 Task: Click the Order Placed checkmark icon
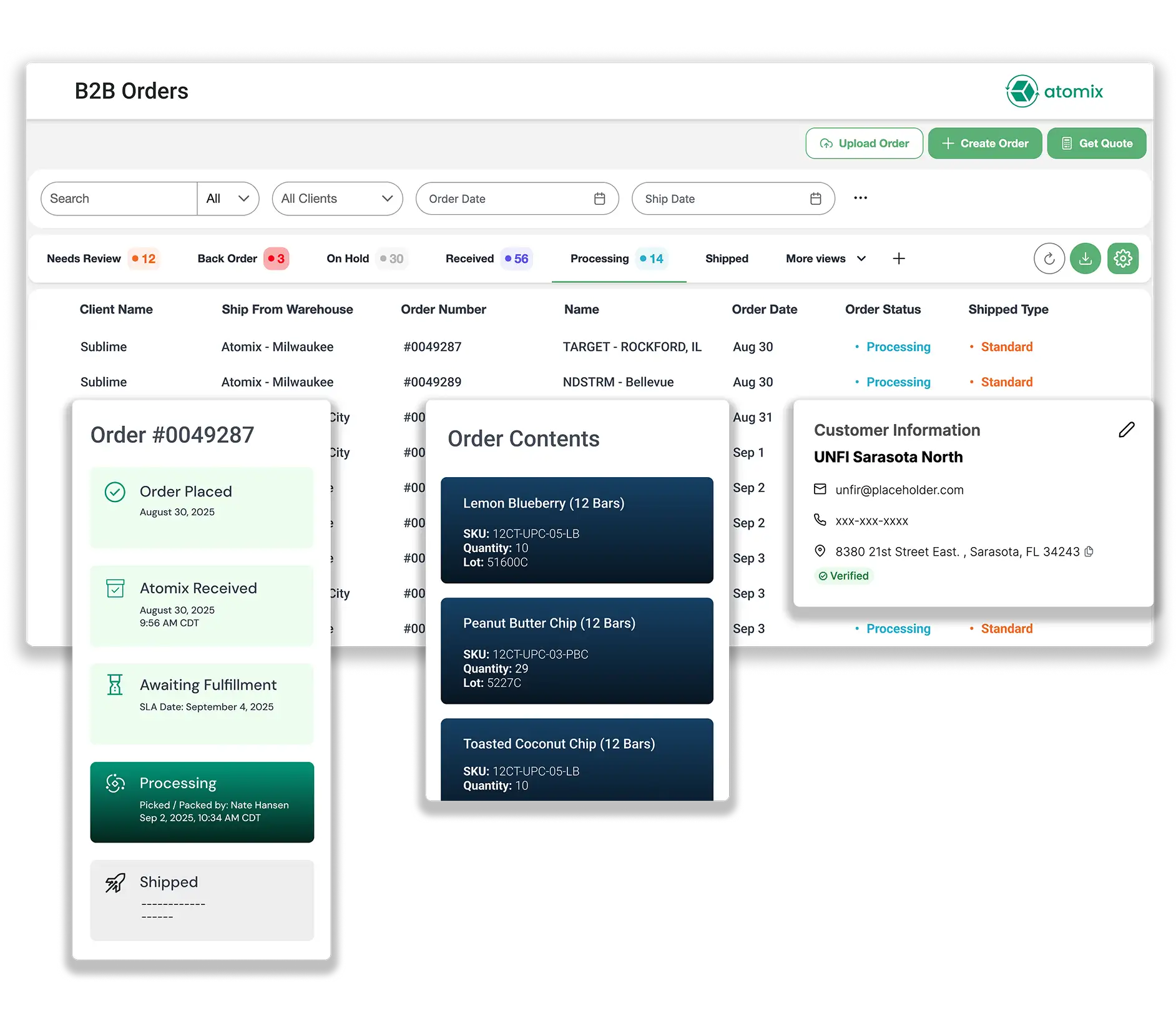115,492
